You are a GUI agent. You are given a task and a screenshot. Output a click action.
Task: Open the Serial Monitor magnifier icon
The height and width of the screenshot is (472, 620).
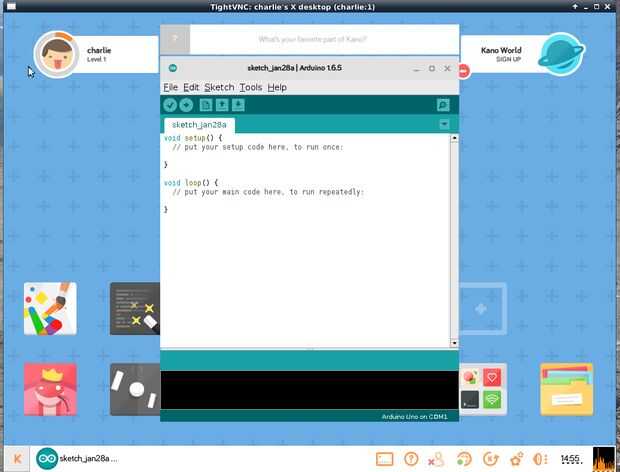click(443, 105)
